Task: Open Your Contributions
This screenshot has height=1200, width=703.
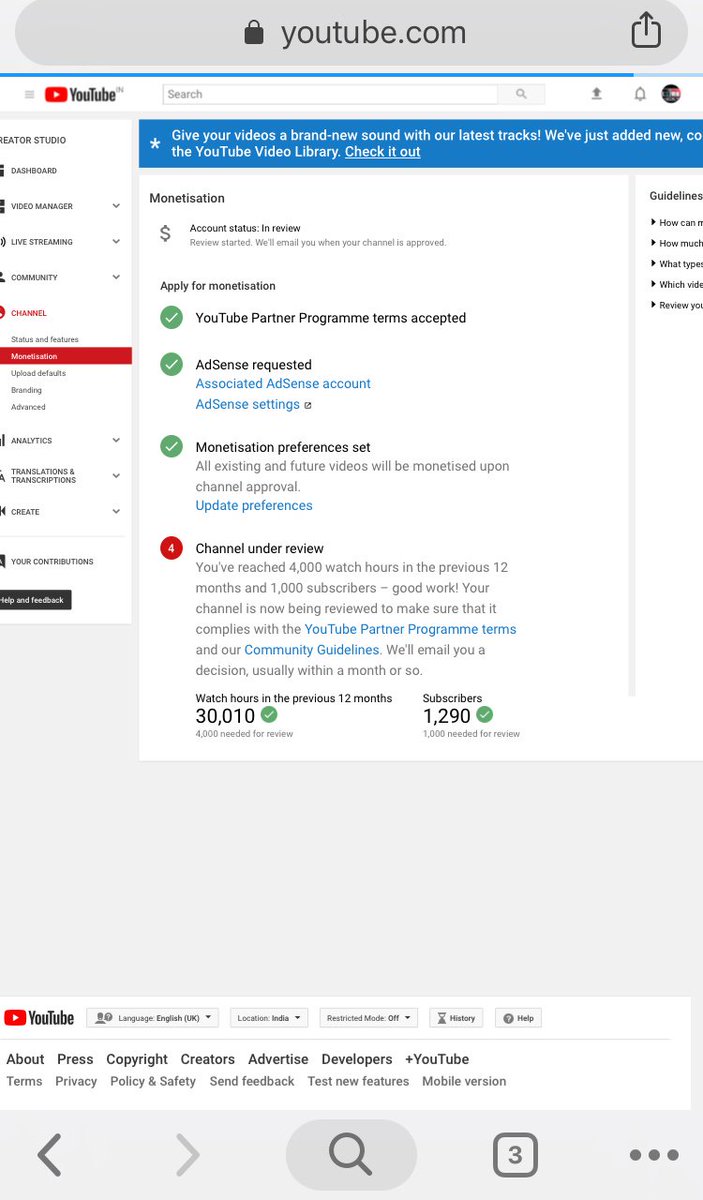Action: (52, 562)
